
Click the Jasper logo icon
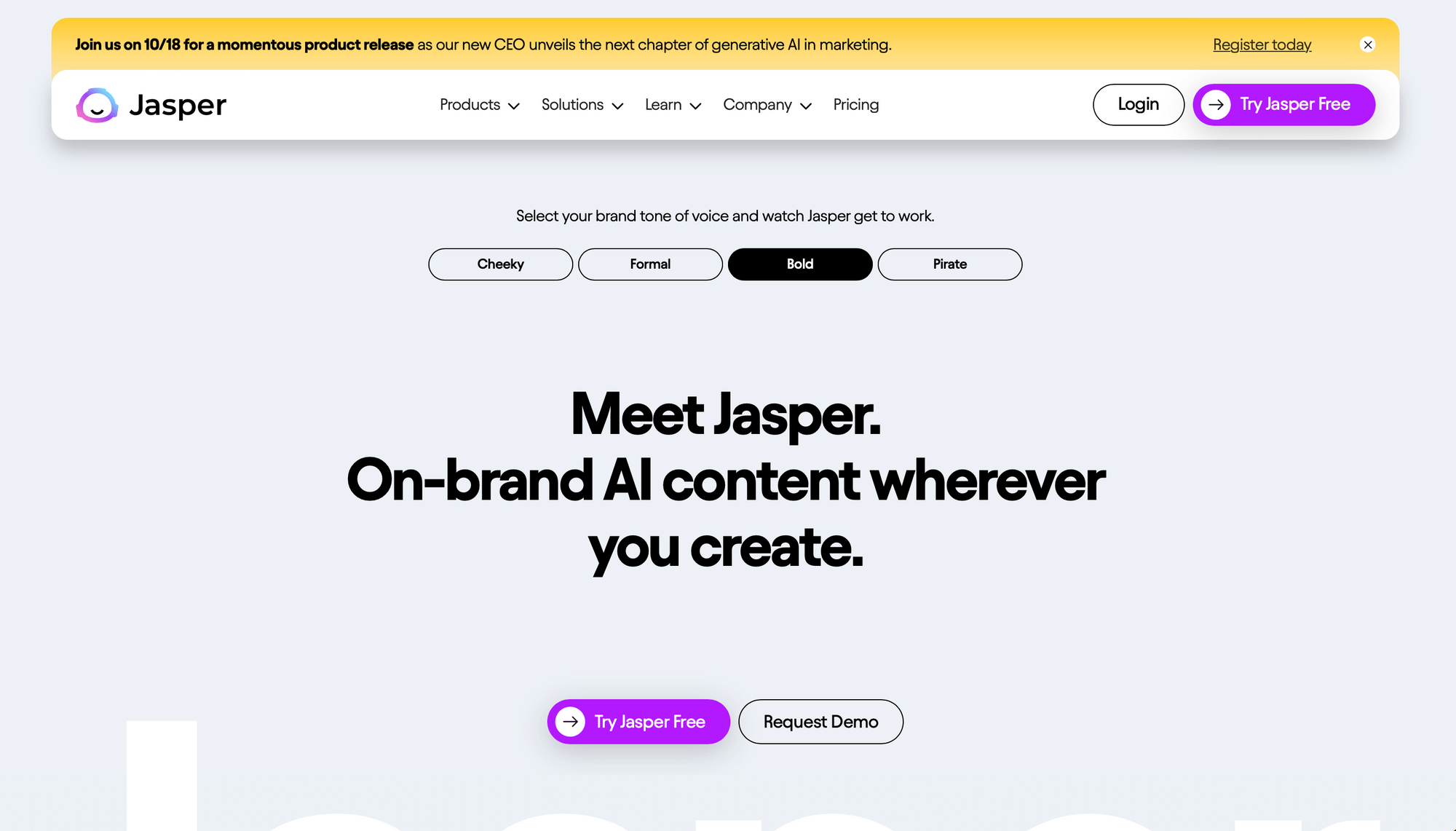point(97,104)
